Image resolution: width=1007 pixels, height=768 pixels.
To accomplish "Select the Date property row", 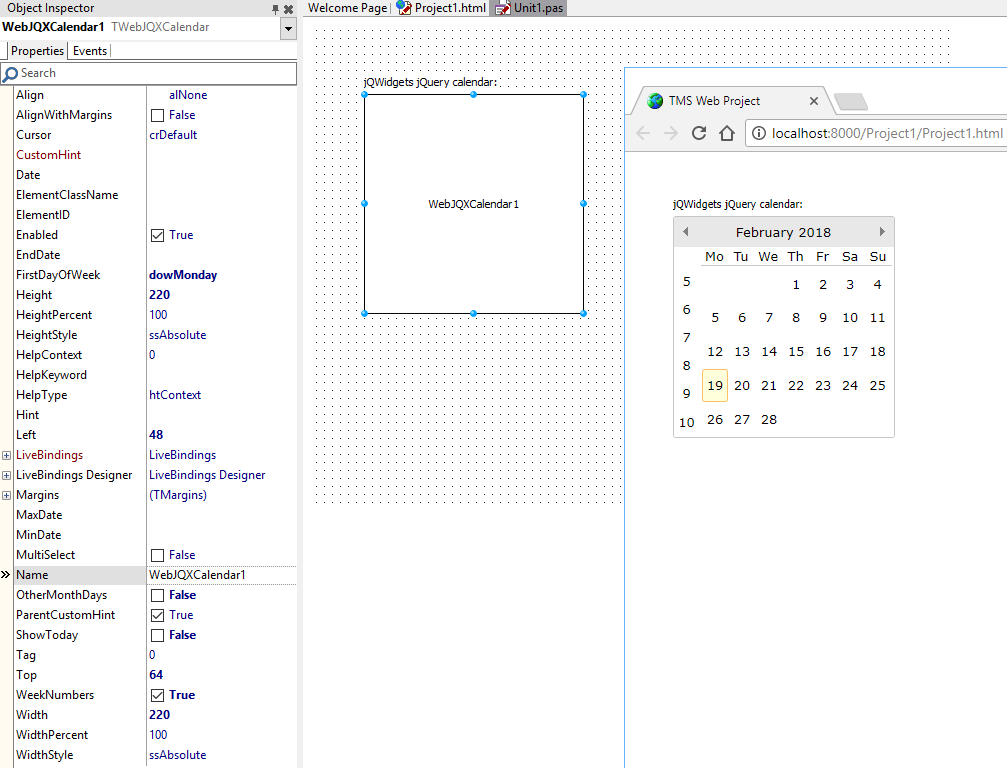I will pyautogui.click(x=155, y=175).
